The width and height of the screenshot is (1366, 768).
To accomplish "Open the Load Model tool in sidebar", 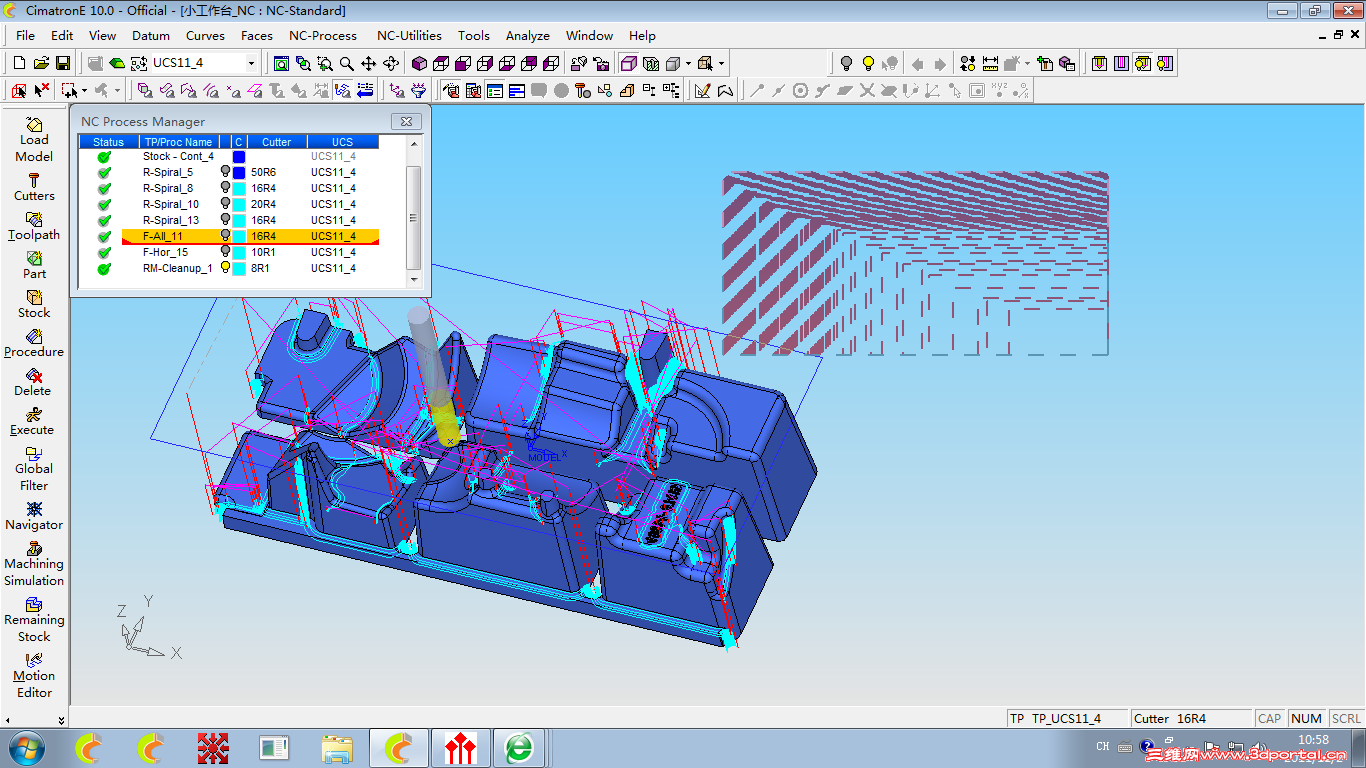I will pyautogui.click(x=34, y=139).
